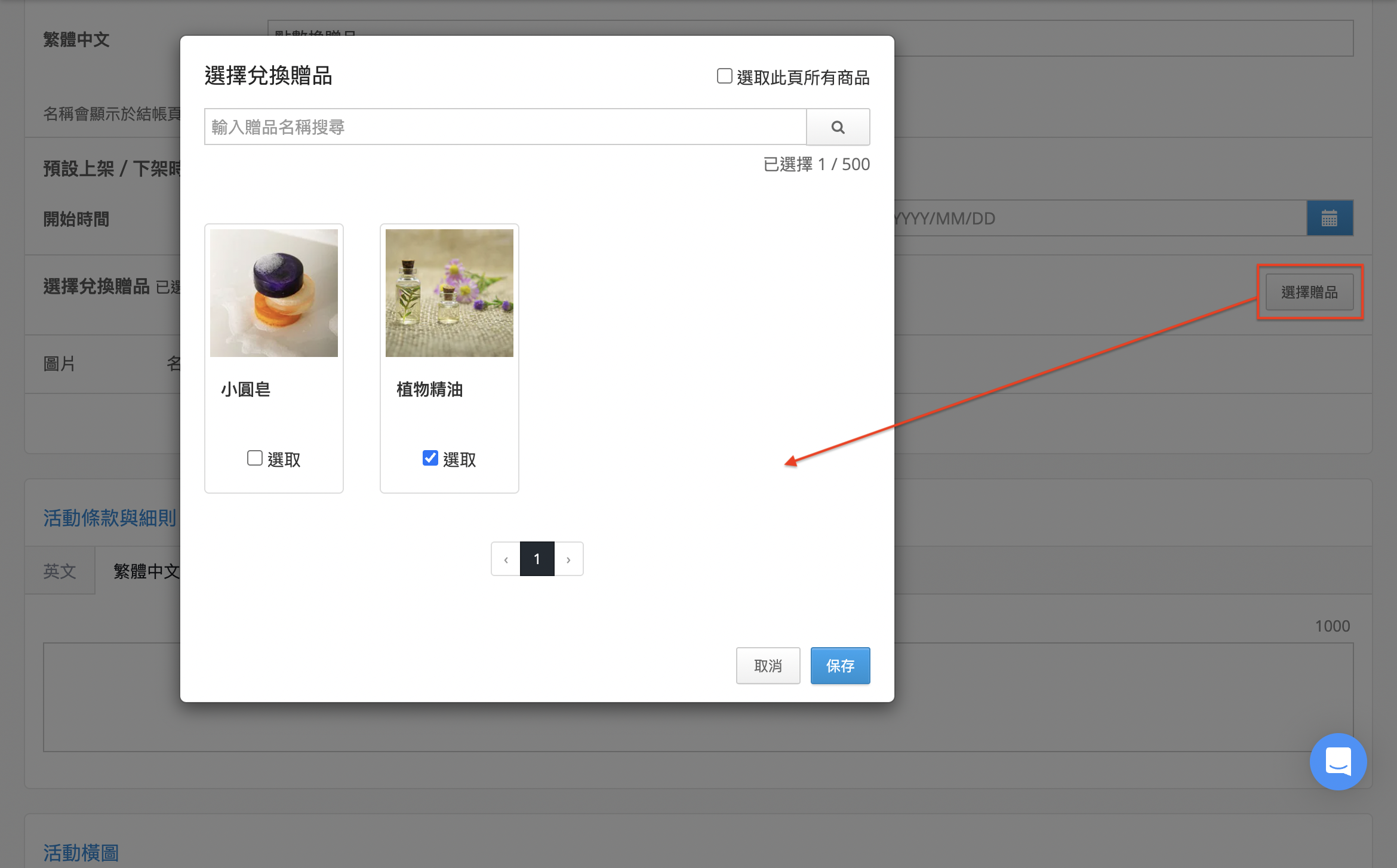Viewport: 1397px width, 868px height.
Task: Open the calendar date picker icon
Action: pos(1330,218)
